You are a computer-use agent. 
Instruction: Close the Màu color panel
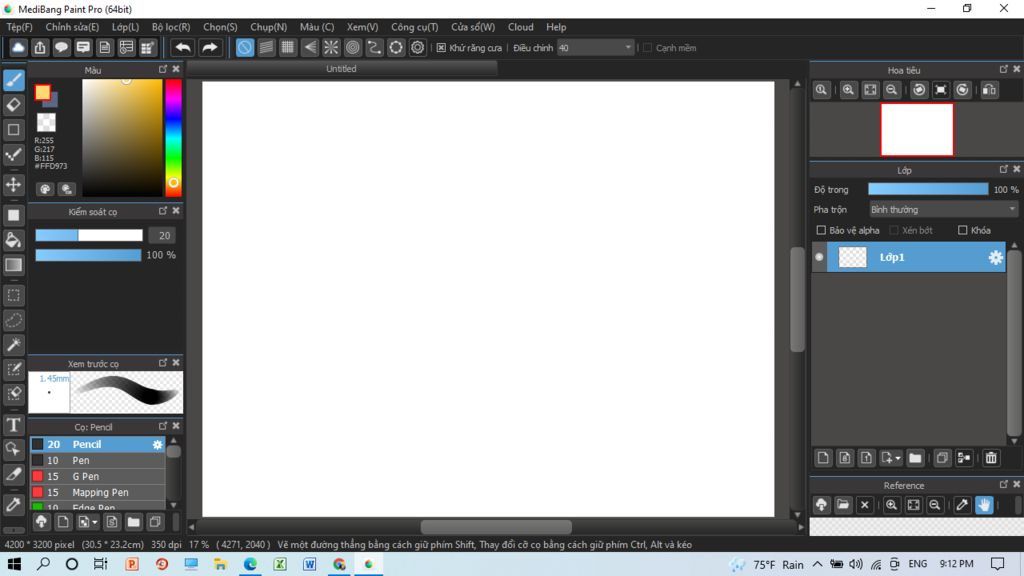[176, 69]
